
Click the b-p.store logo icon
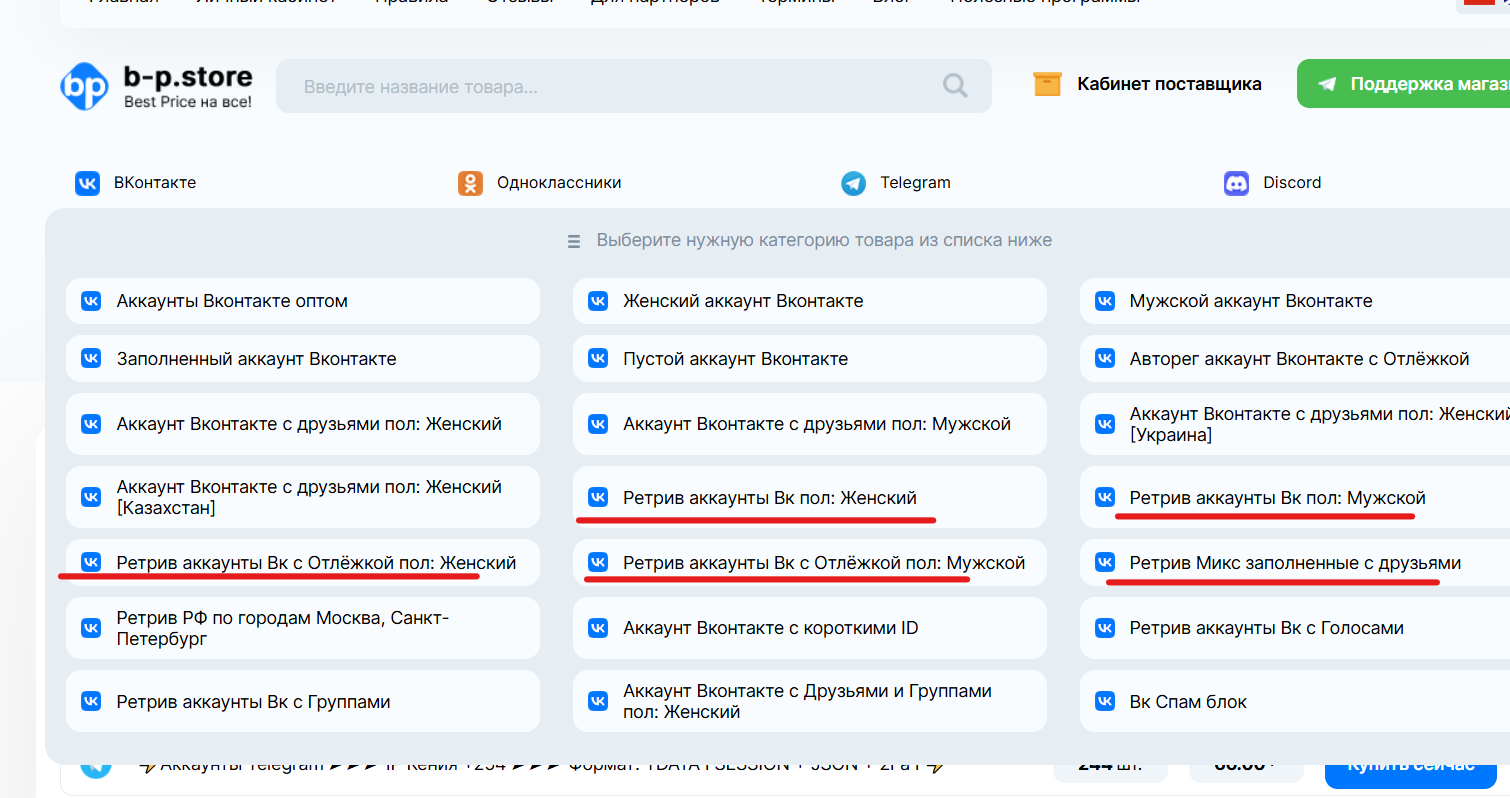(x=84, y=86)
